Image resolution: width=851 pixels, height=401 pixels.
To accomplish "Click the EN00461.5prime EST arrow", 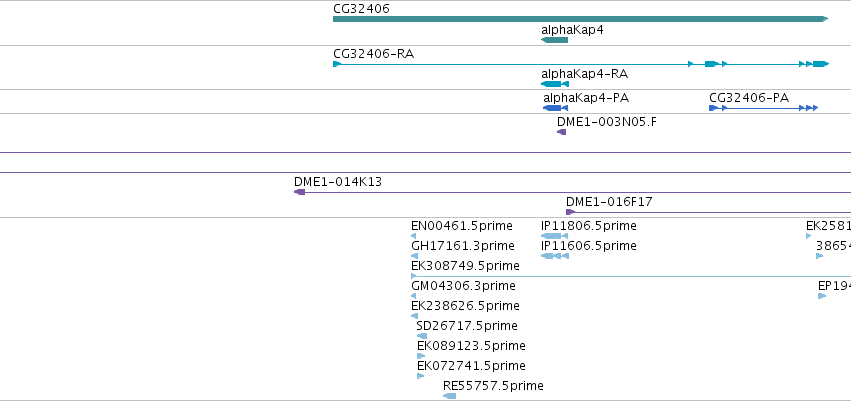I will point(414,236).
